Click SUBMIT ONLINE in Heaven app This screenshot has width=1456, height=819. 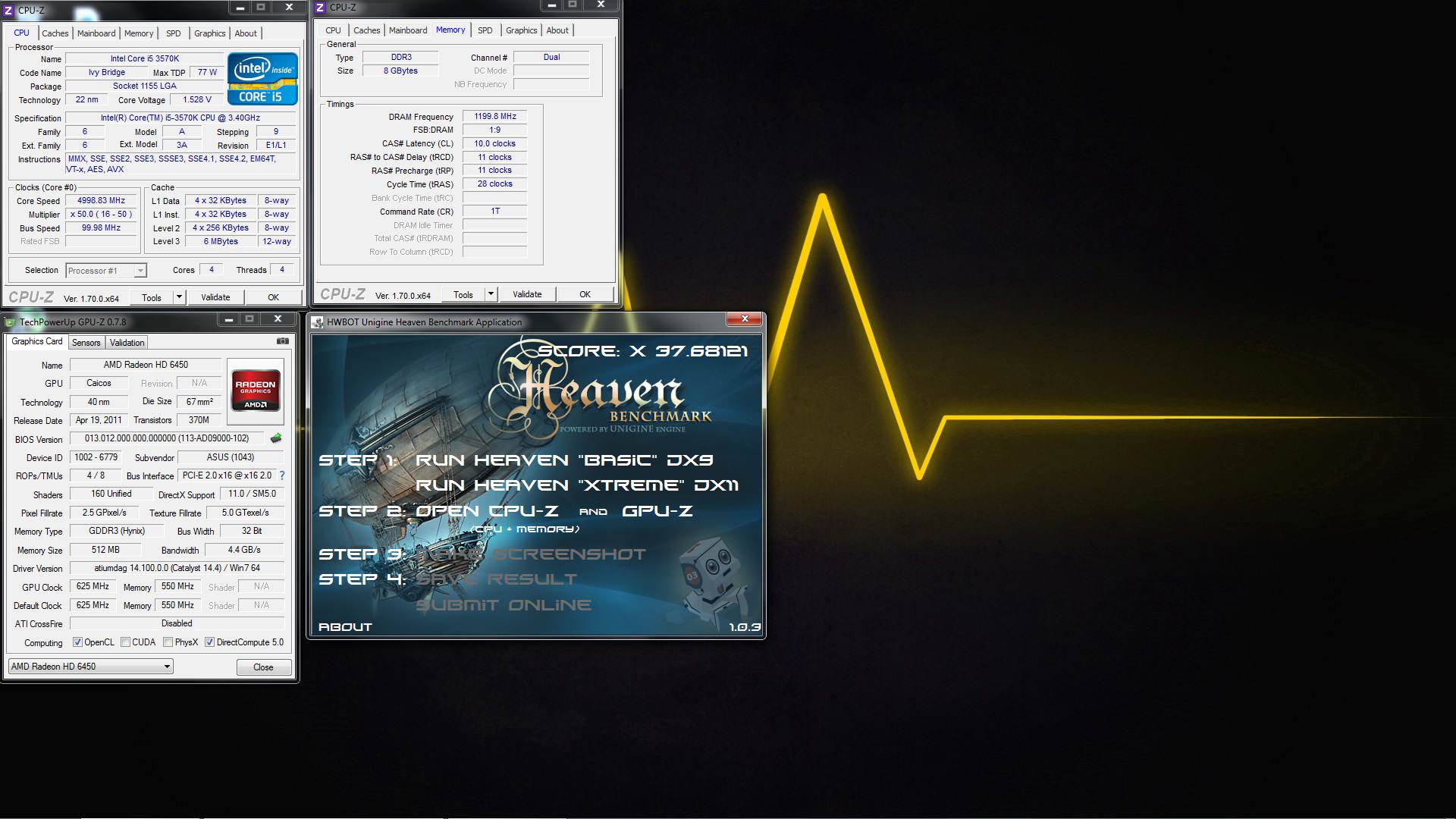[504, 605]
